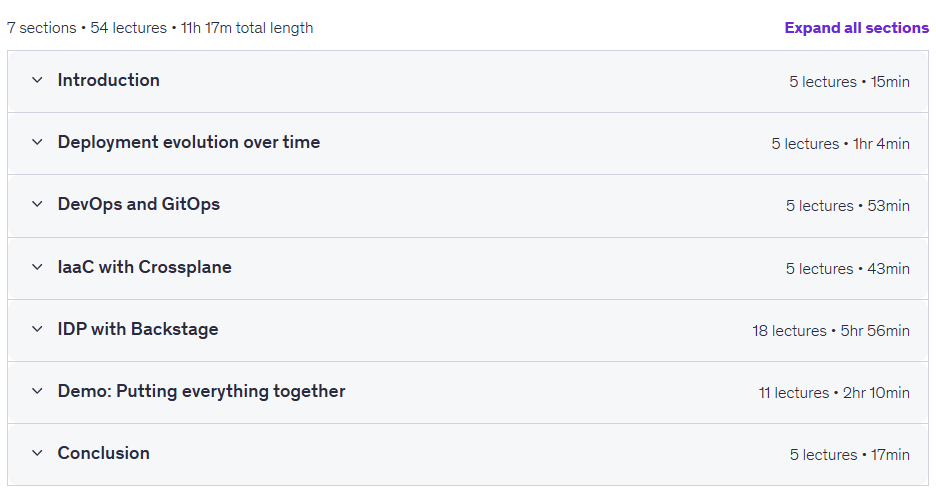Click the chevron next to DevOps and GitOps

pyautogui.click(x=37, y=204)
